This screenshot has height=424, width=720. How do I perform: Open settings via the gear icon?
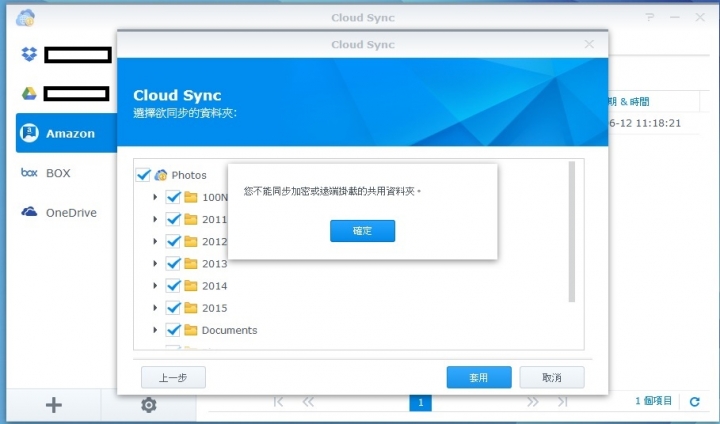148,405
